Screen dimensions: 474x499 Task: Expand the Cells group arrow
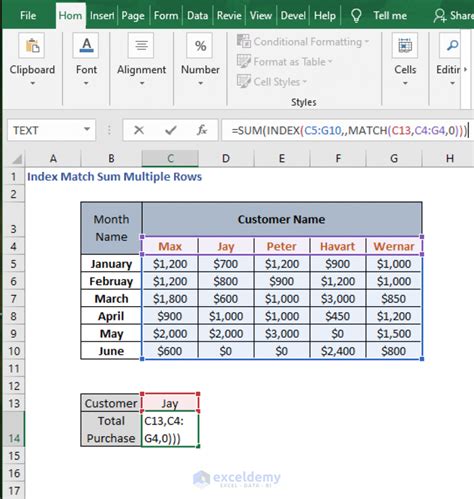tap(405, 83)
